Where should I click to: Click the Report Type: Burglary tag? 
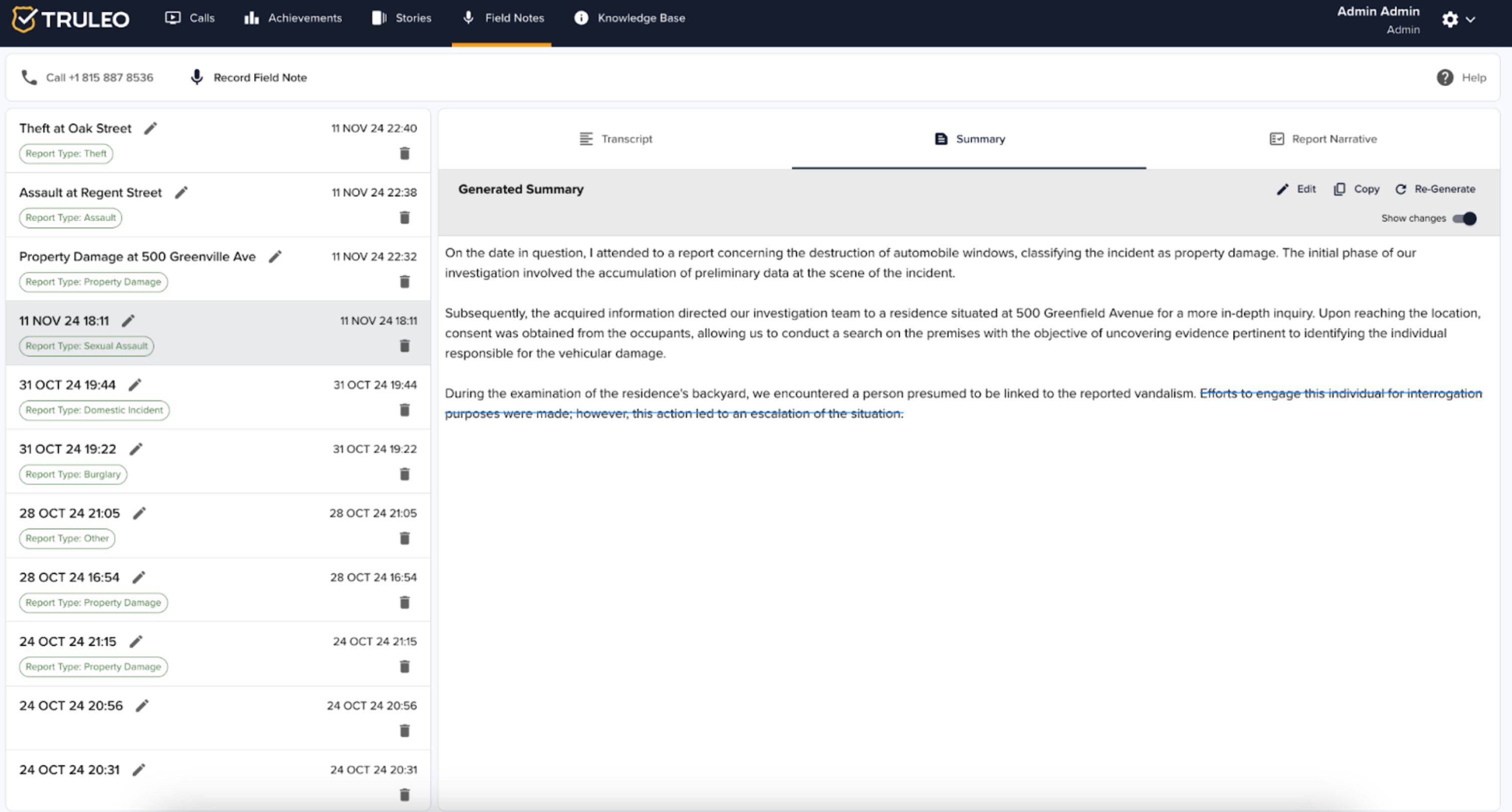[73, 474]
